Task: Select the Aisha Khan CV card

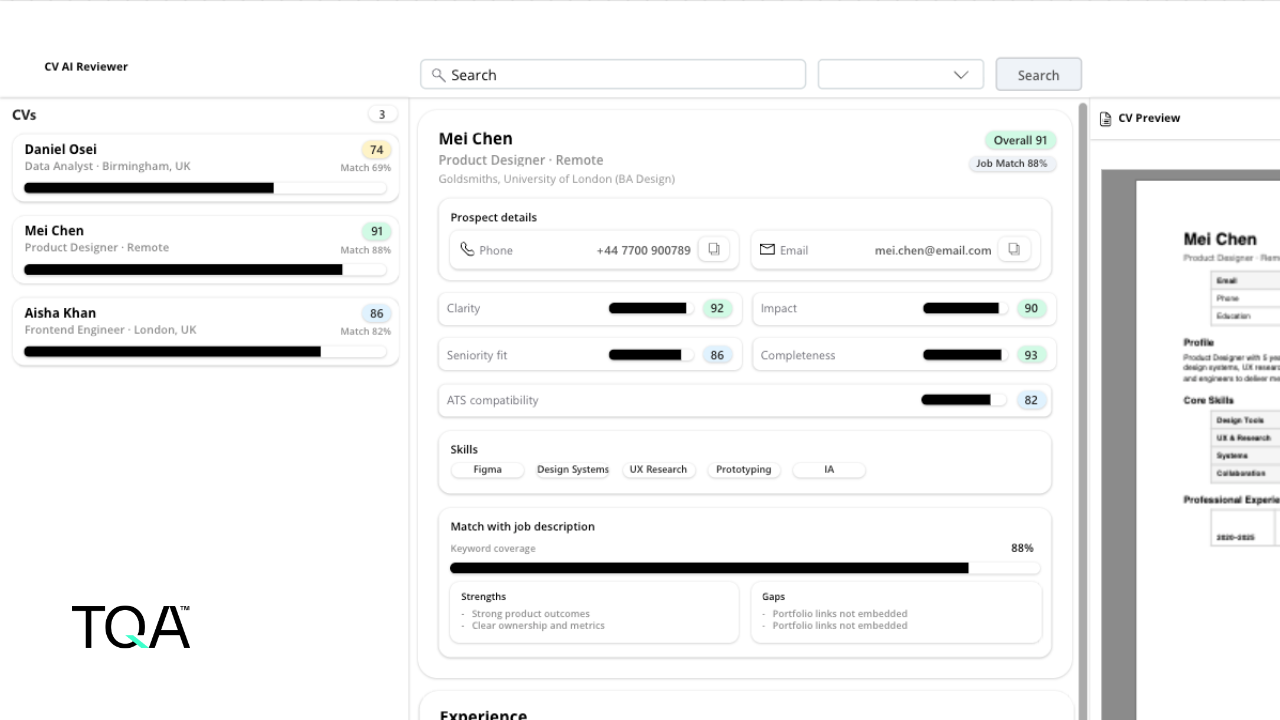Action: coord(205,331)
